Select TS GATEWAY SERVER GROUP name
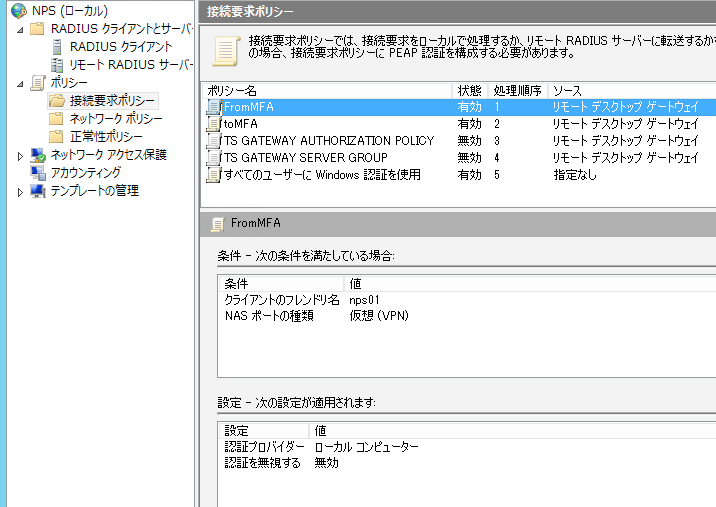This screenshot has height=507, width=716. [x=305, y=158]
